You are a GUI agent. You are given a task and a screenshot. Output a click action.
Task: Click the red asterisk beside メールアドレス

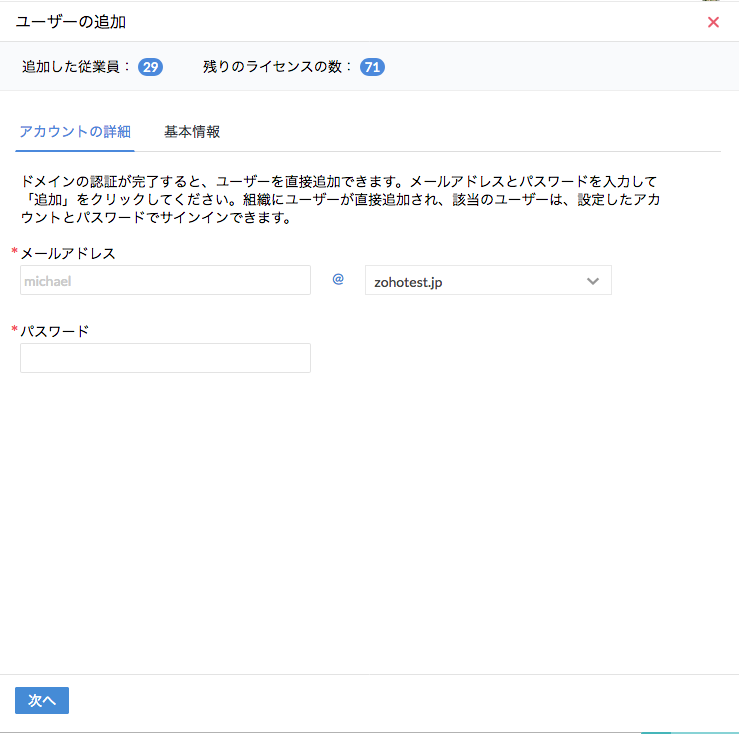(x=14, y=253)
